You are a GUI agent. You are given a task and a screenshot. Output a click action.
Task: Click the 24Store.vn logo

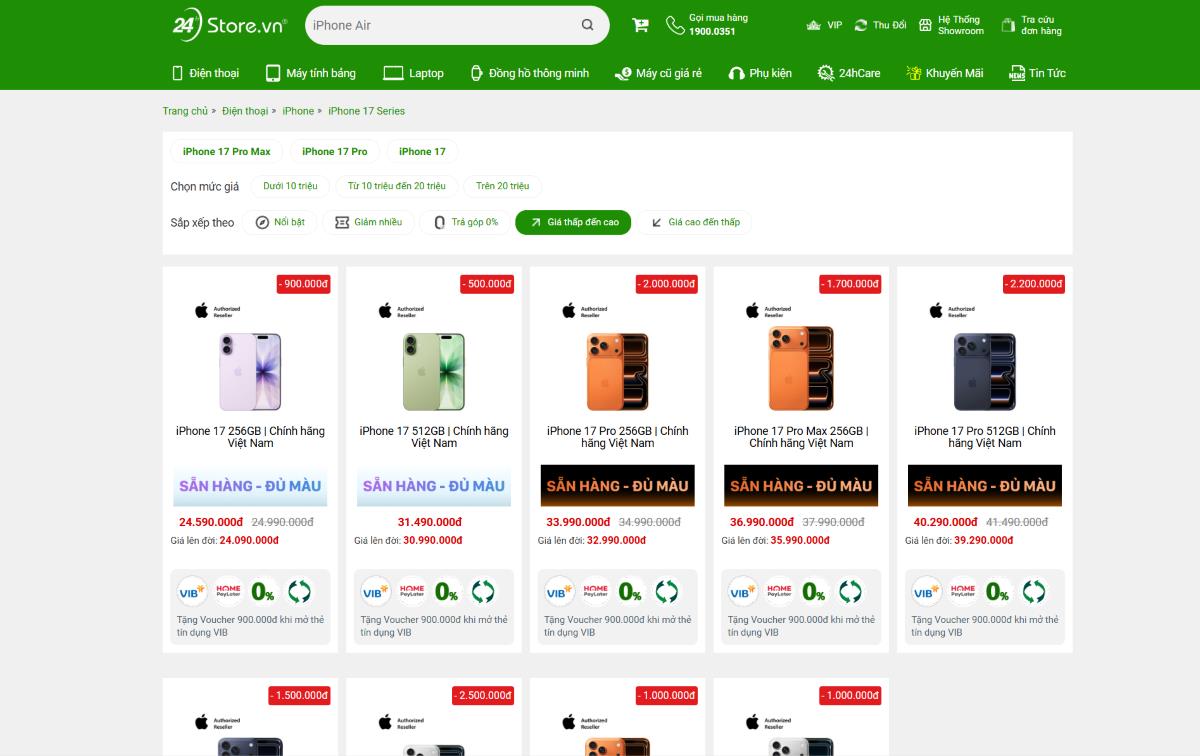[228, 25]
